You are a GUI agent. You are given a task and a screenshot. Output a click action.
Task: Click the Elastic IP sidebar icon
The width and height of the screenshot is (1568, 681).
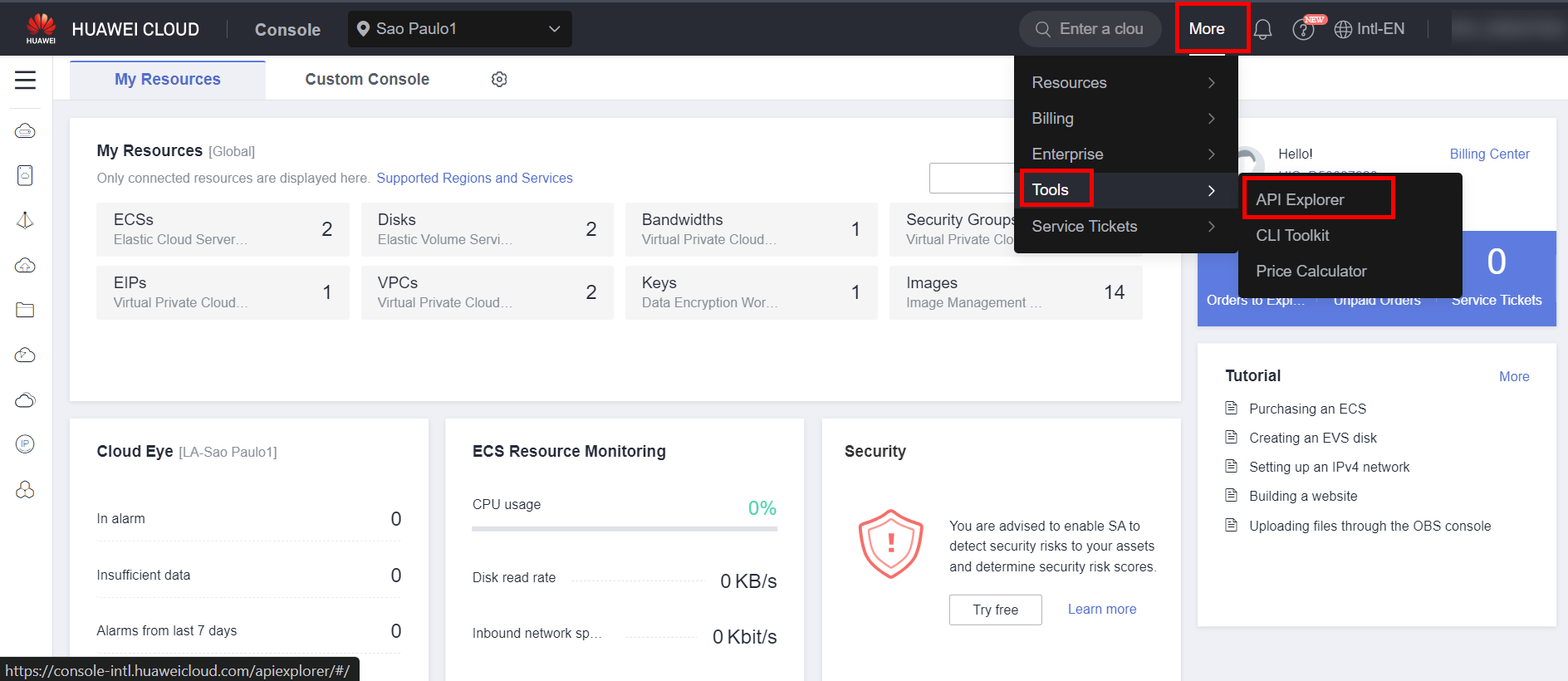tap(25, 444)
